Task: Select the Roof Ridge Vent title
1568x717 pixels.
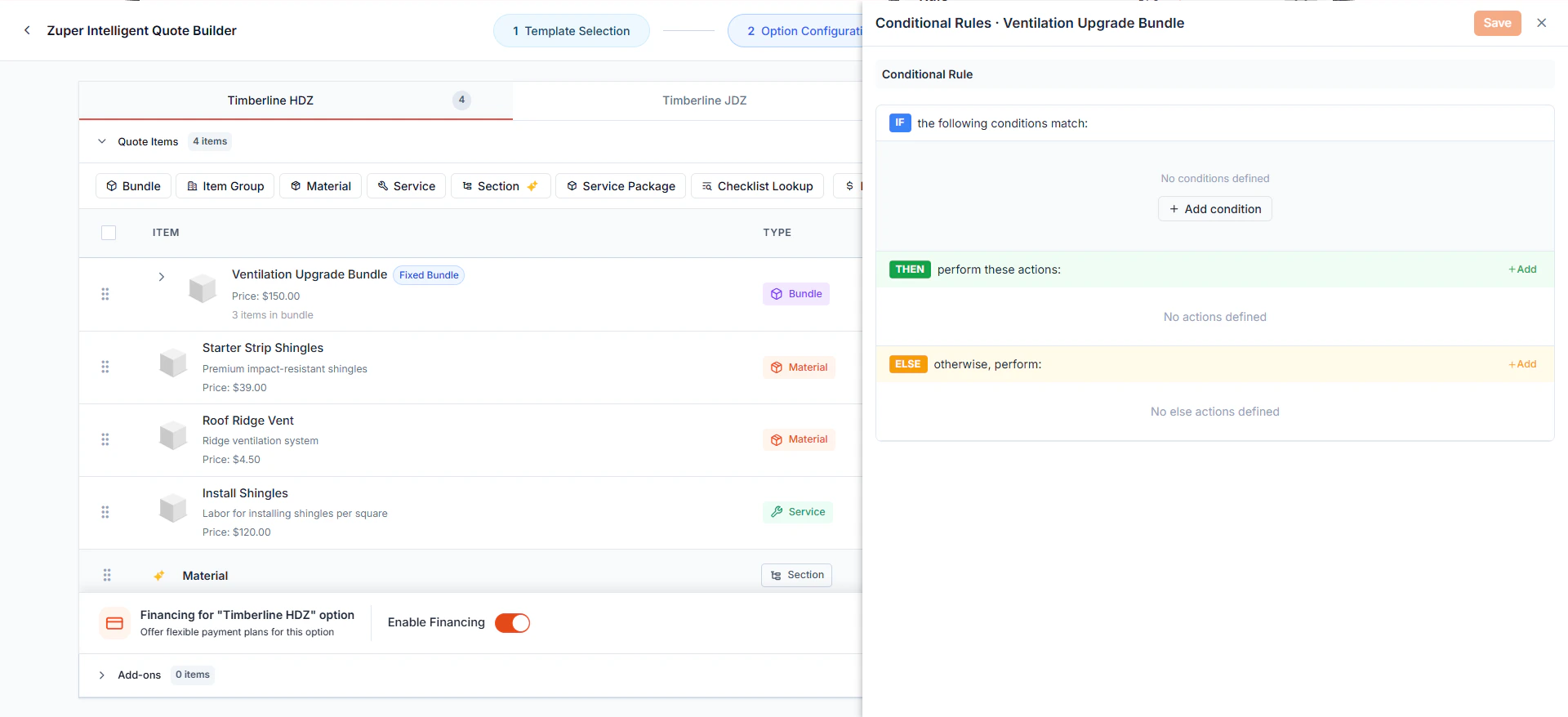Action: pyautogui.click(x=248, y=421)
